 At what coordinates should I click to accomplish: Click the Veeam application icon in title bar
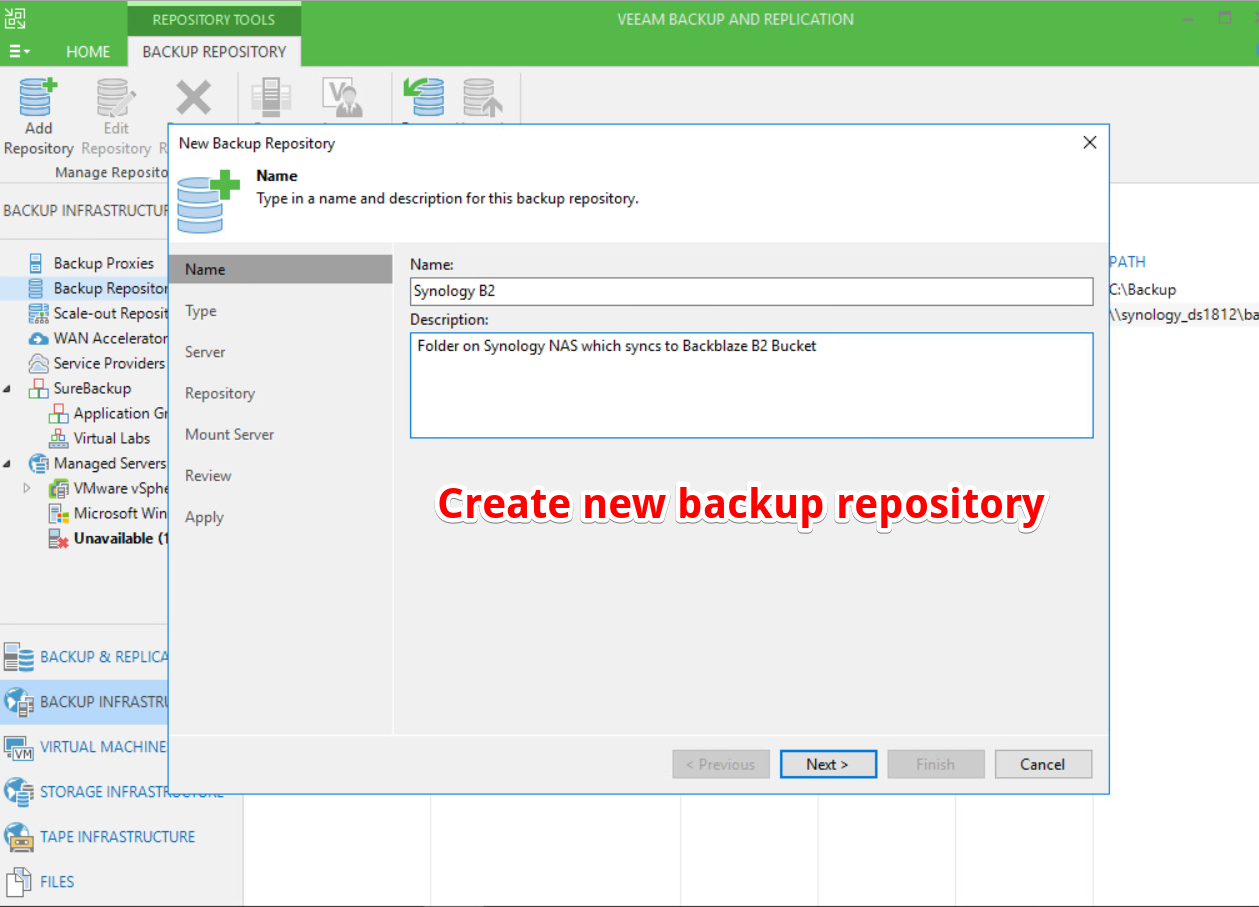click(x=15, y=18)
